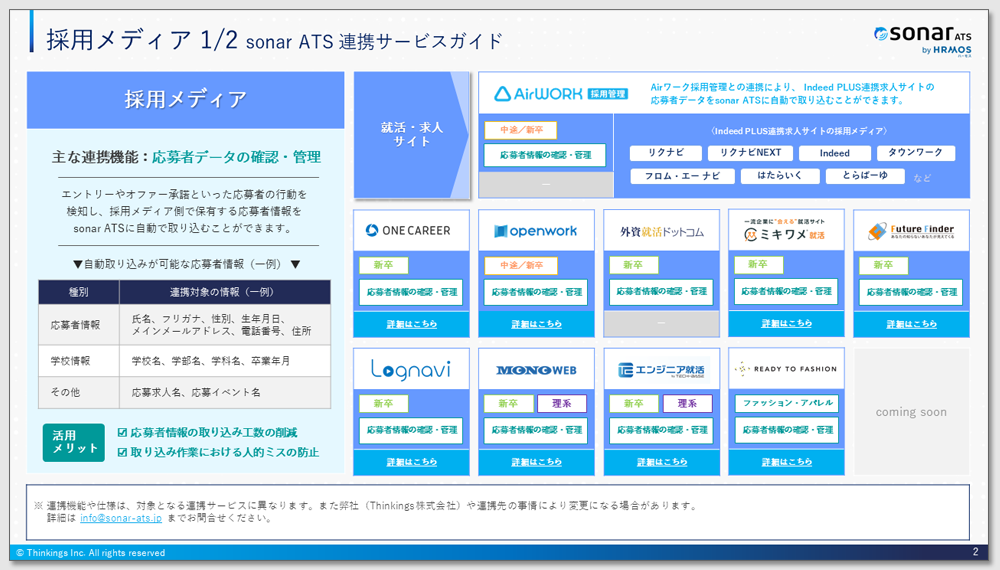
Task: Click the Lognavi logo
Action: 411,370
